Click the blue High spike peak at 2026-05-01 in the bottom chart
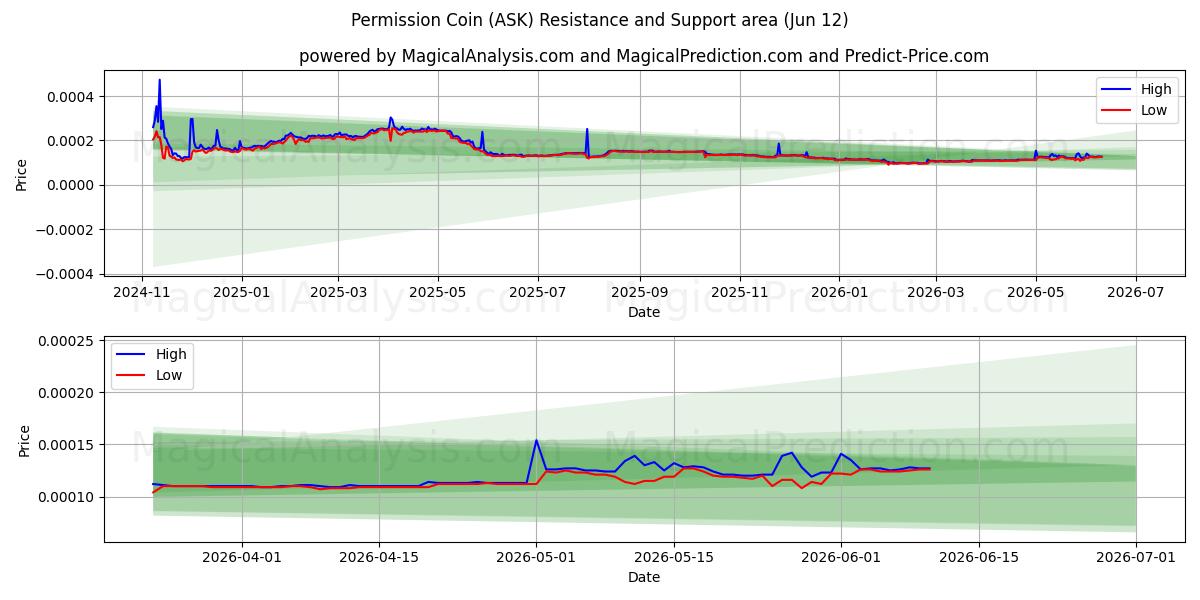The image size is (1200, 600). [x=536, y=440]
